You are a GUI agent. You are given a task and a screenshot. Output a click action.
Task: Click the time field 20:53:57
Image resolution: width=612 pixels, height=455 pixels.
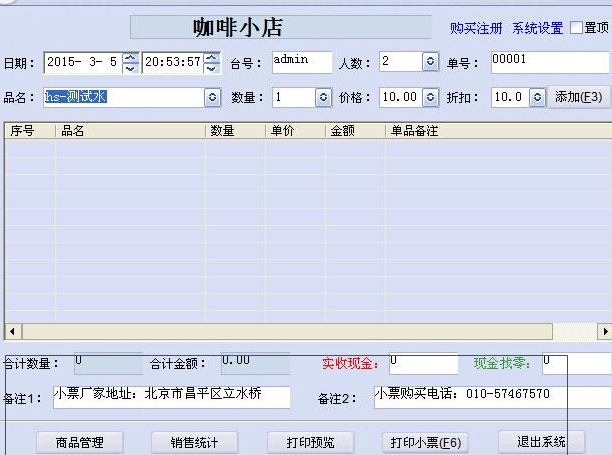pos(173,62)
